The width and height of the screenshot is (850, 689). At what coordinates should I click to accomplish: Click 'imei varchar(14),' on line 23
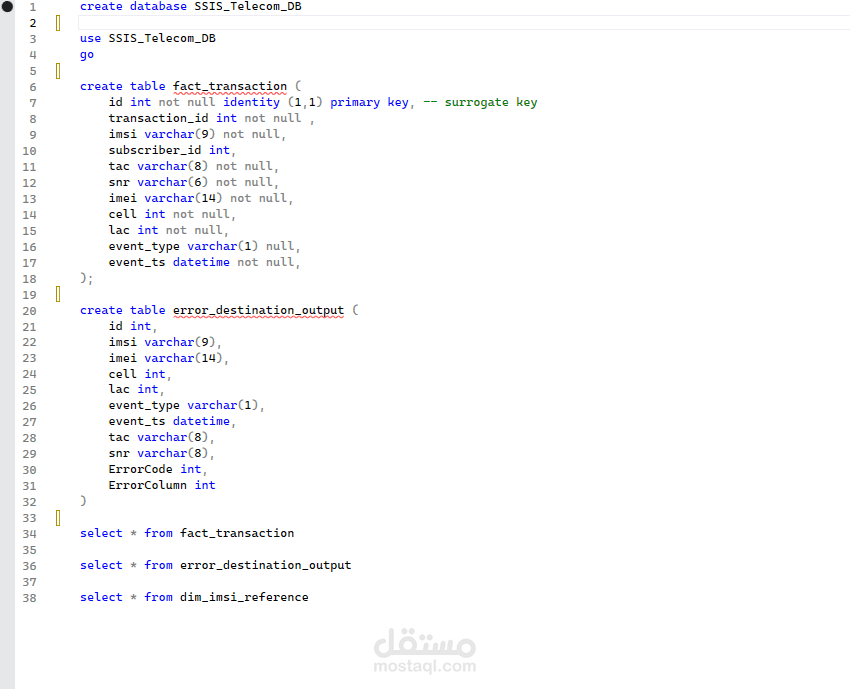tap(169, 358)
